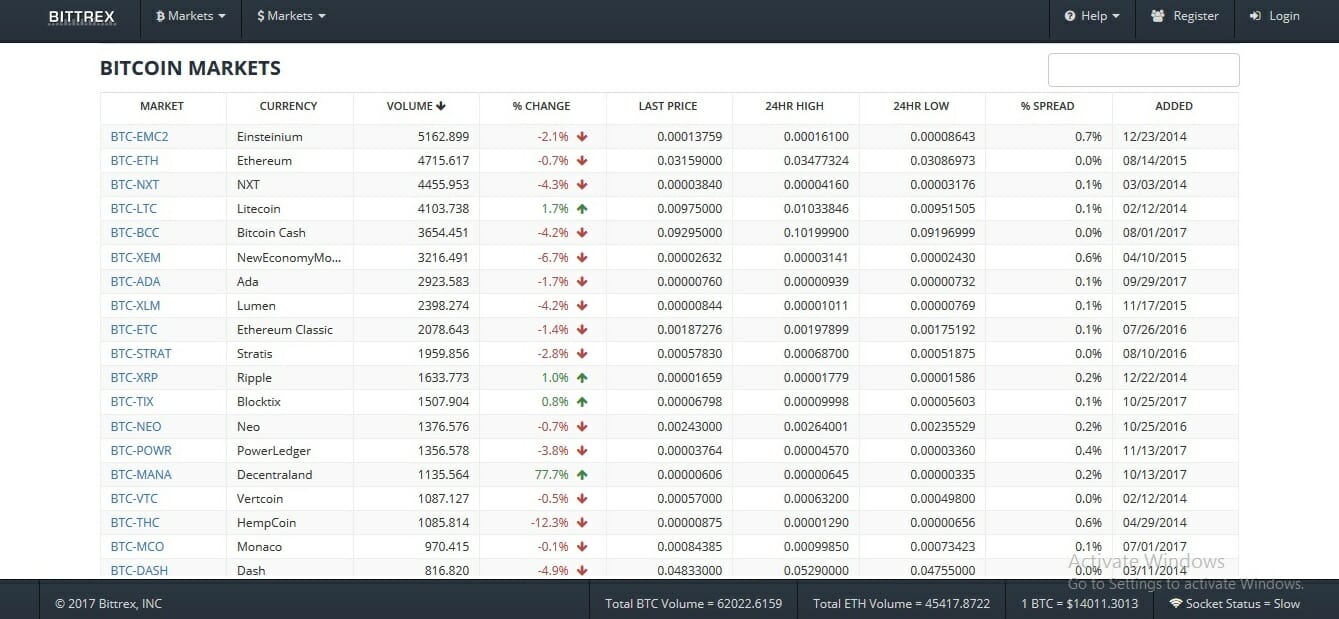Click the Login link
This screenshot has height=619, width=1339.
point(1275,16)
